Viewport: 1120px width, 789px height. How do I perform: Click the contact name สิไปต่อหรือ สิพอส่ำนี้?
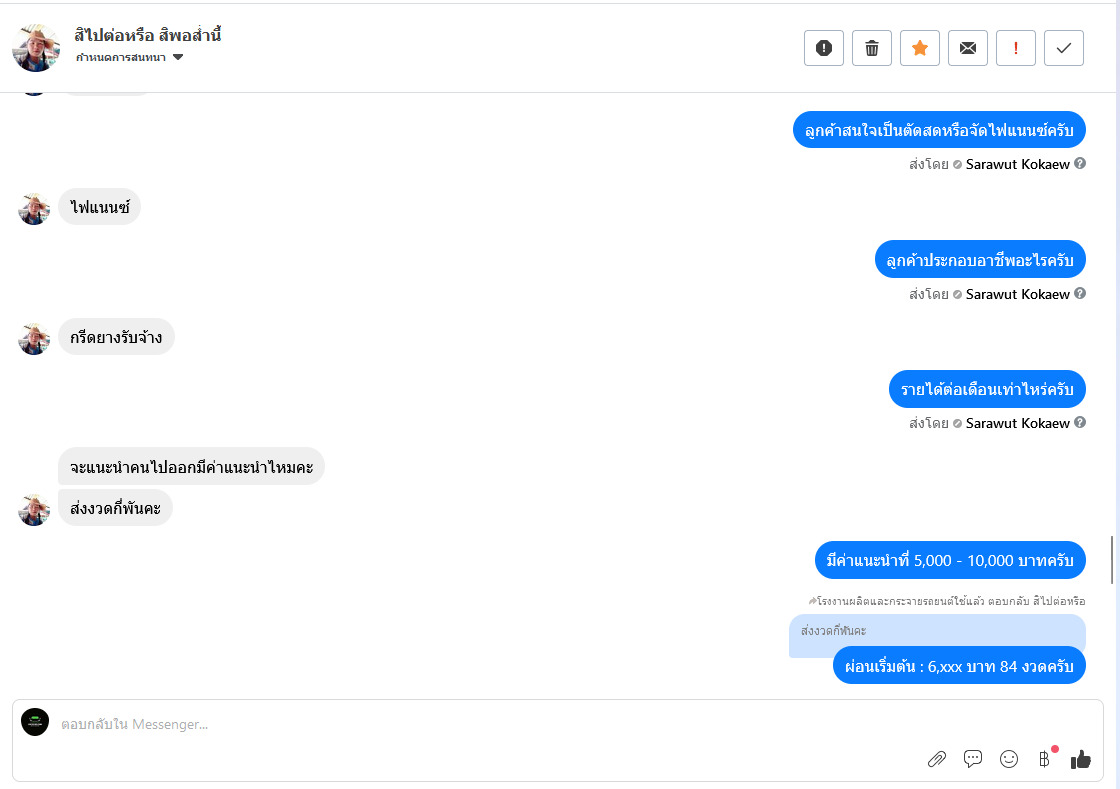click(x=148, y=34)
